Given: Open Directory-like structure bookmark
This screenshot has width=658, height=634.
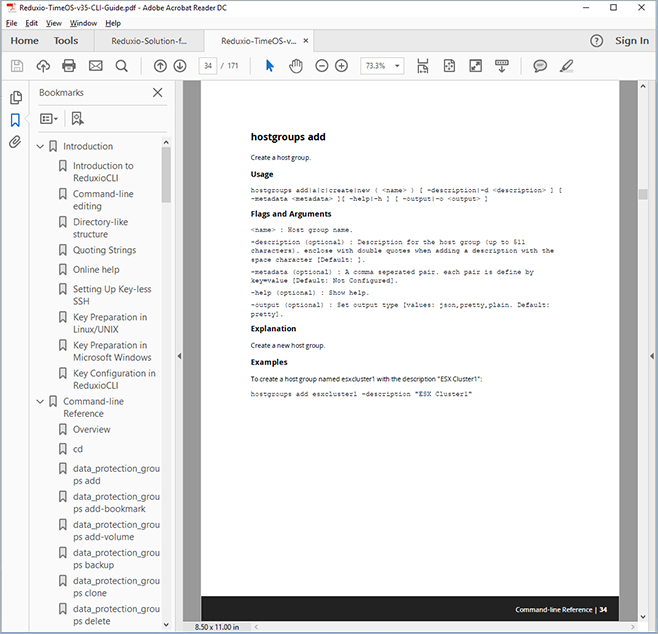Looking at the screenshot, I should click(100, 228).
